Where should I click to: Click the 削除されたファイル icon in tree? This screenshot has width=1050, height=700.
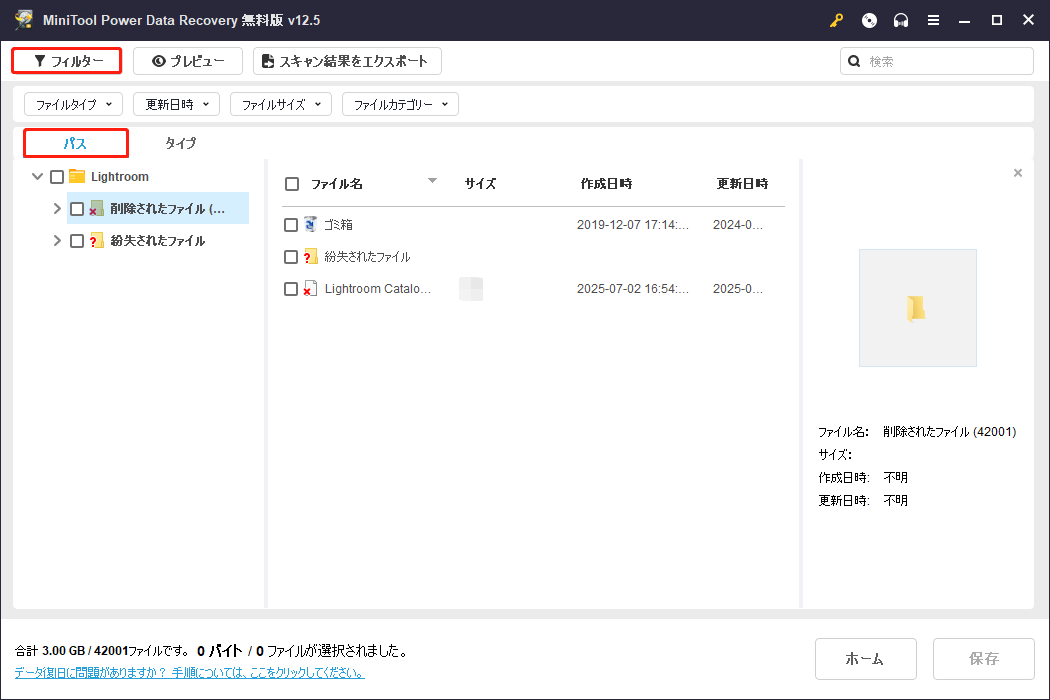tap(96, 209)
